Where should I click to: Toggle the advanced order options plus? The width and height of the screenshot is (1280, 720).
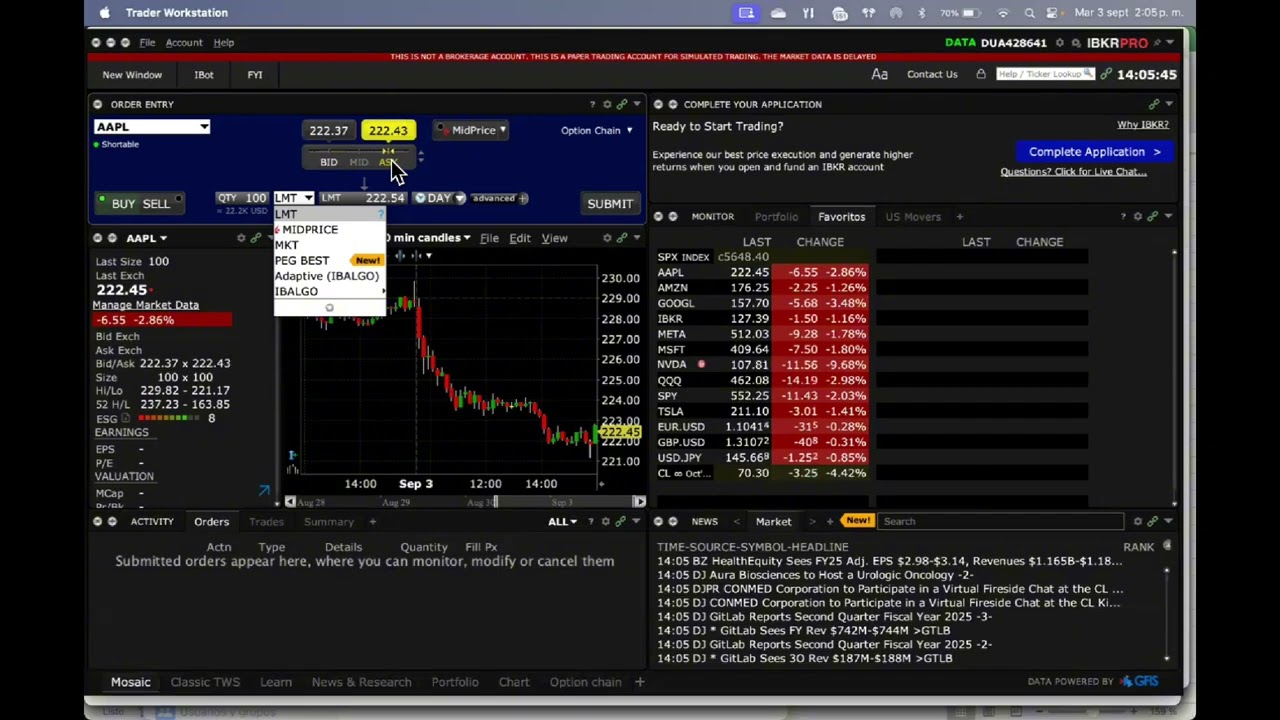(x=523, y=198)
